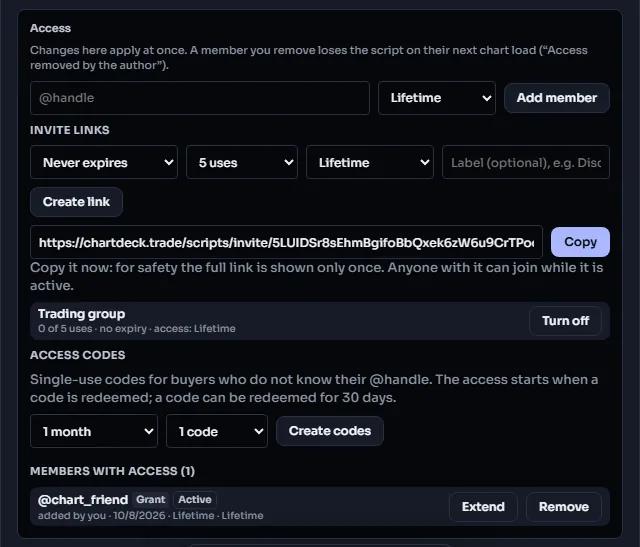The width and height of the screenshot is (640, 547).
Task: Turn off the Trading group invite link
Action: [565, 321]
